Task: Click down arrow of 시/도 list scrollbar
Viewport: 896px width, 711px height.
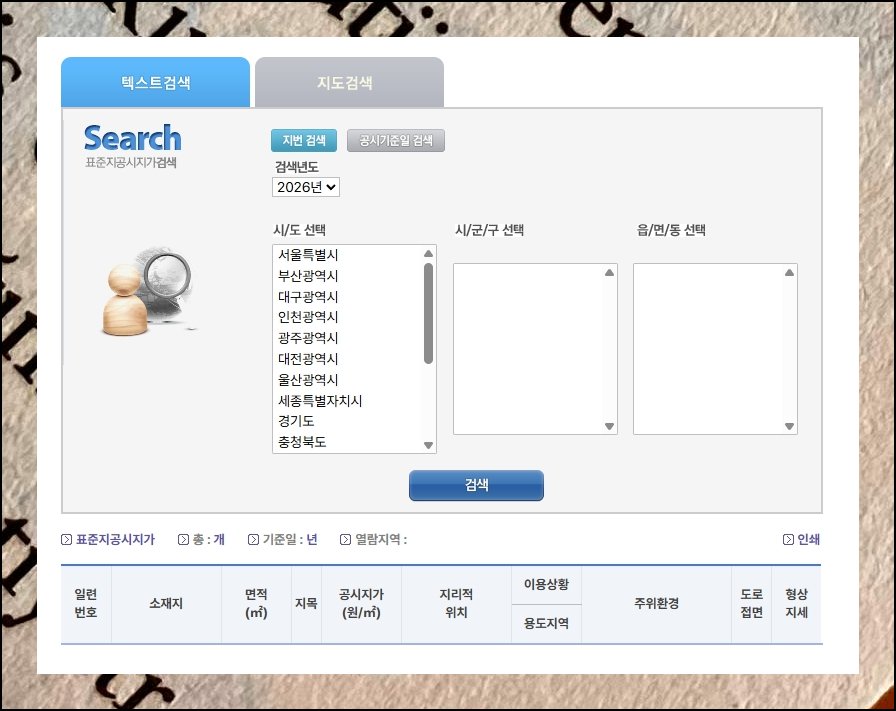Action: pos(429,445)
